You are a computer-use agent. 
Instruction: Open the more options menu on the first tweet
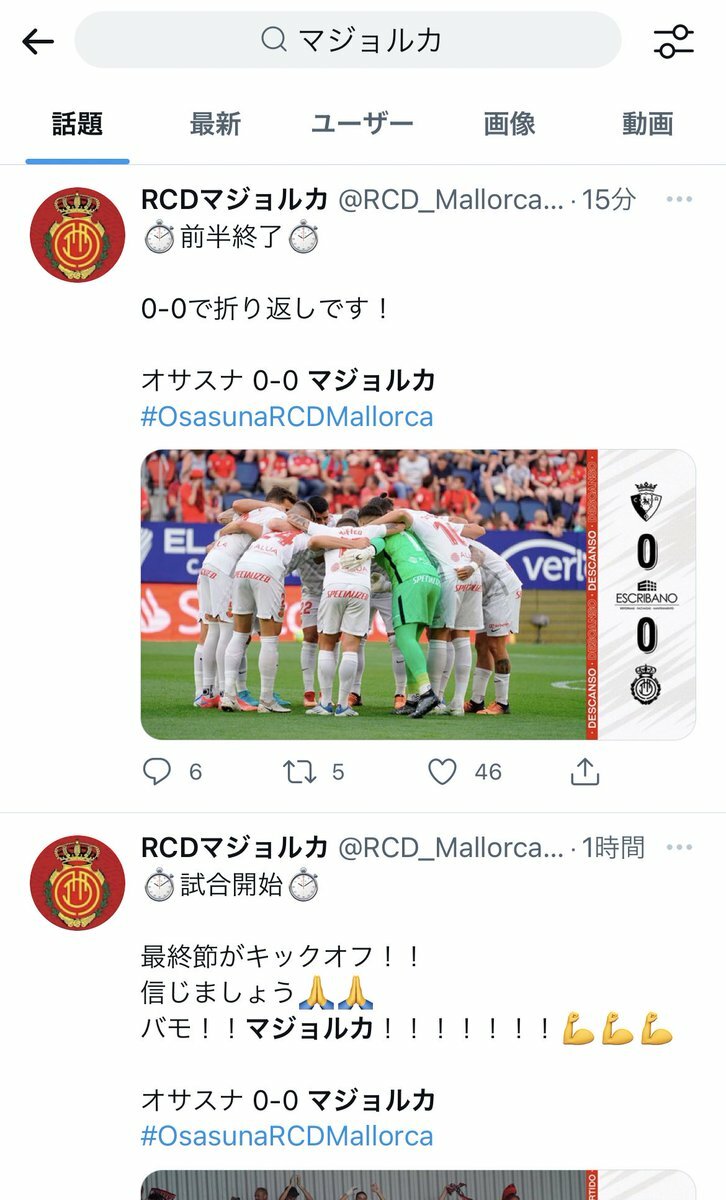[x=679, y=200]
